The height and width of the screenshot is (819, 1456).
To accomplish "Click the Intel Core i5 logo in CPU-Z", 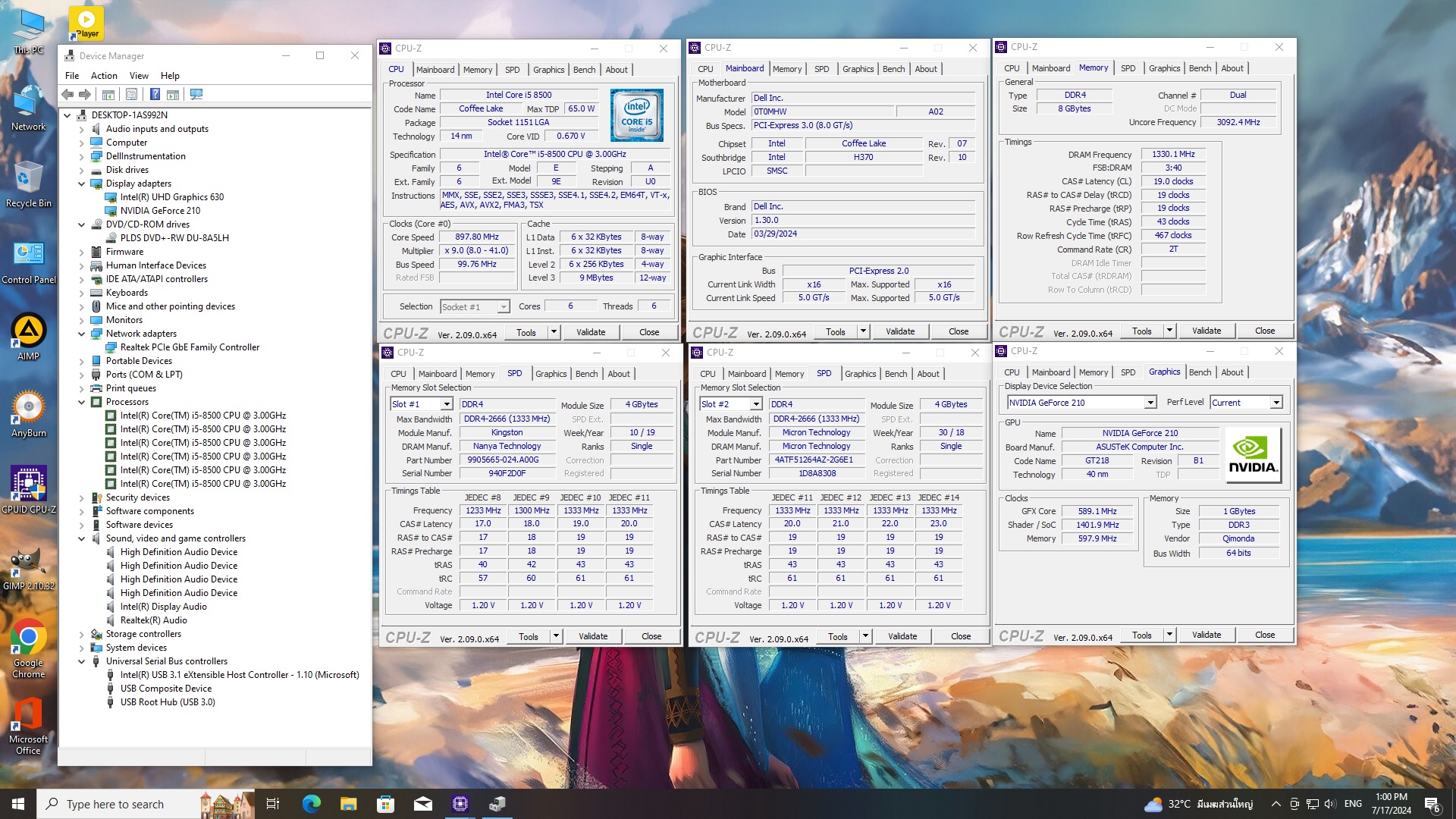I will (637, 115).
